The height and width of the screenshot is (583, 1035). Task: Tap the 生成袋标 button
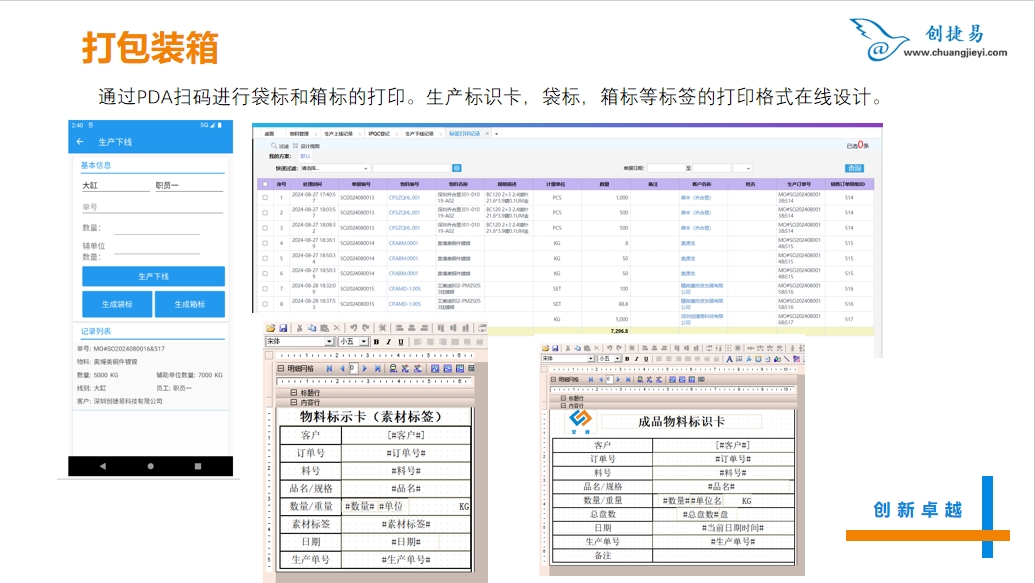(117, 304)
